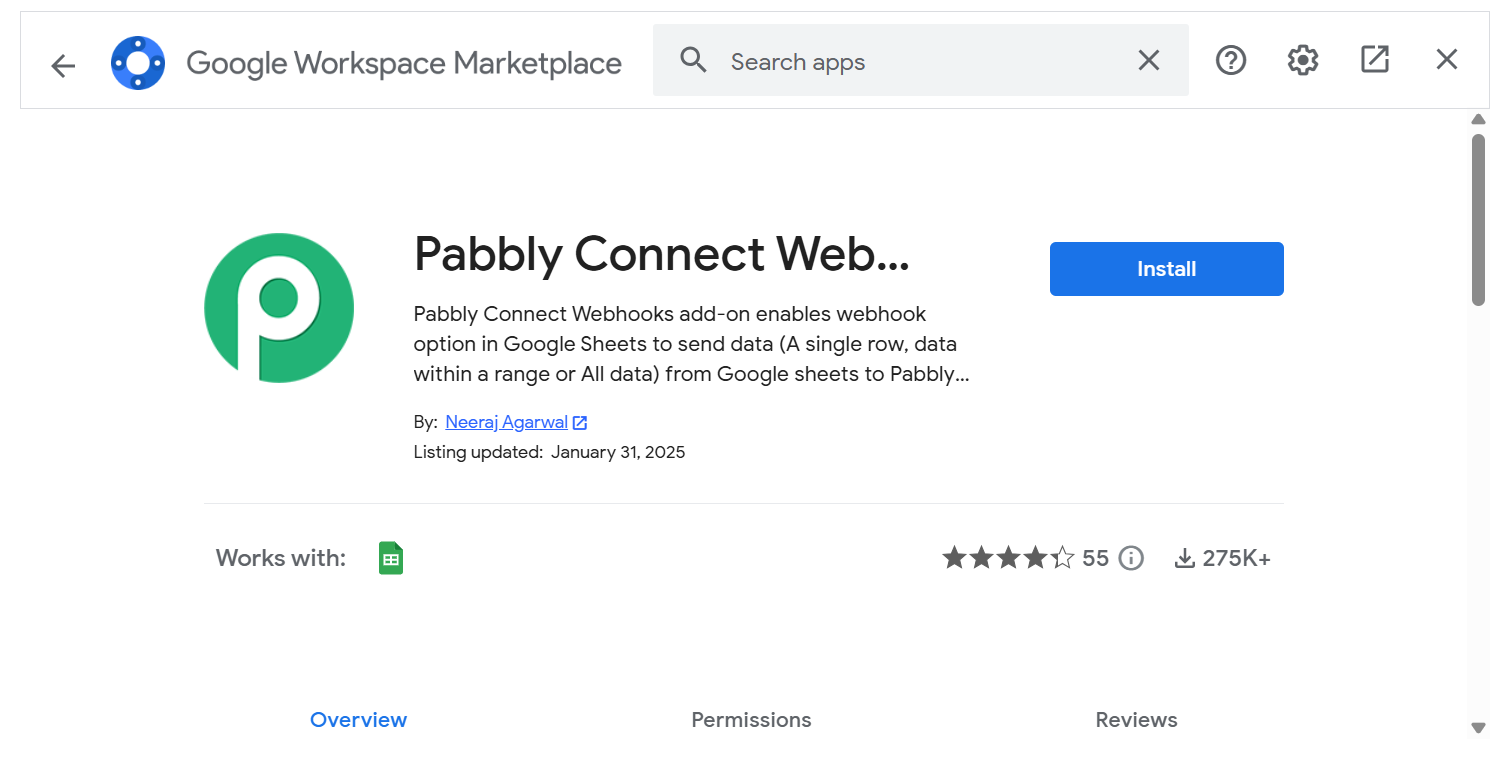
Task: Click the scrollbar down arrow
Action: pos(1479,728)
